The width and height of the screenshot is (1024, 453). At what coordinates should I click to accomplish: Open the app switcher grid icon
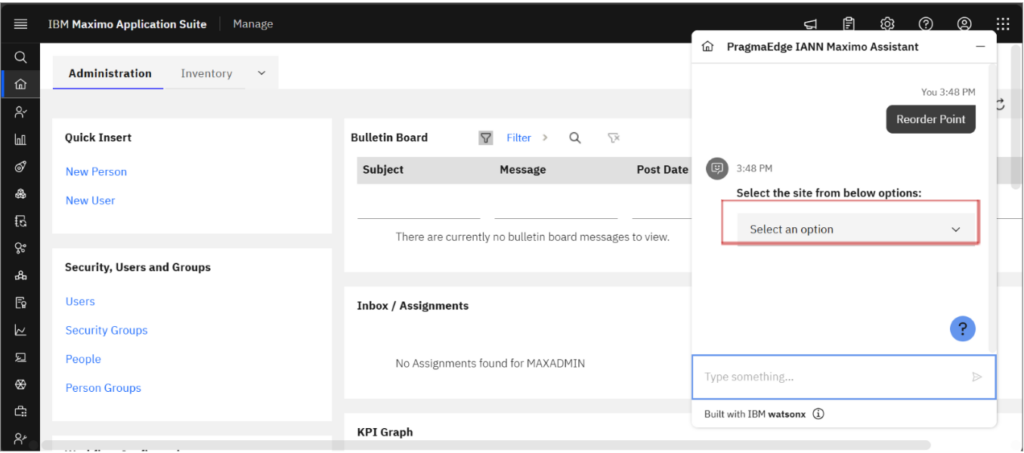pyautogui.click(x=1002, y=24)
